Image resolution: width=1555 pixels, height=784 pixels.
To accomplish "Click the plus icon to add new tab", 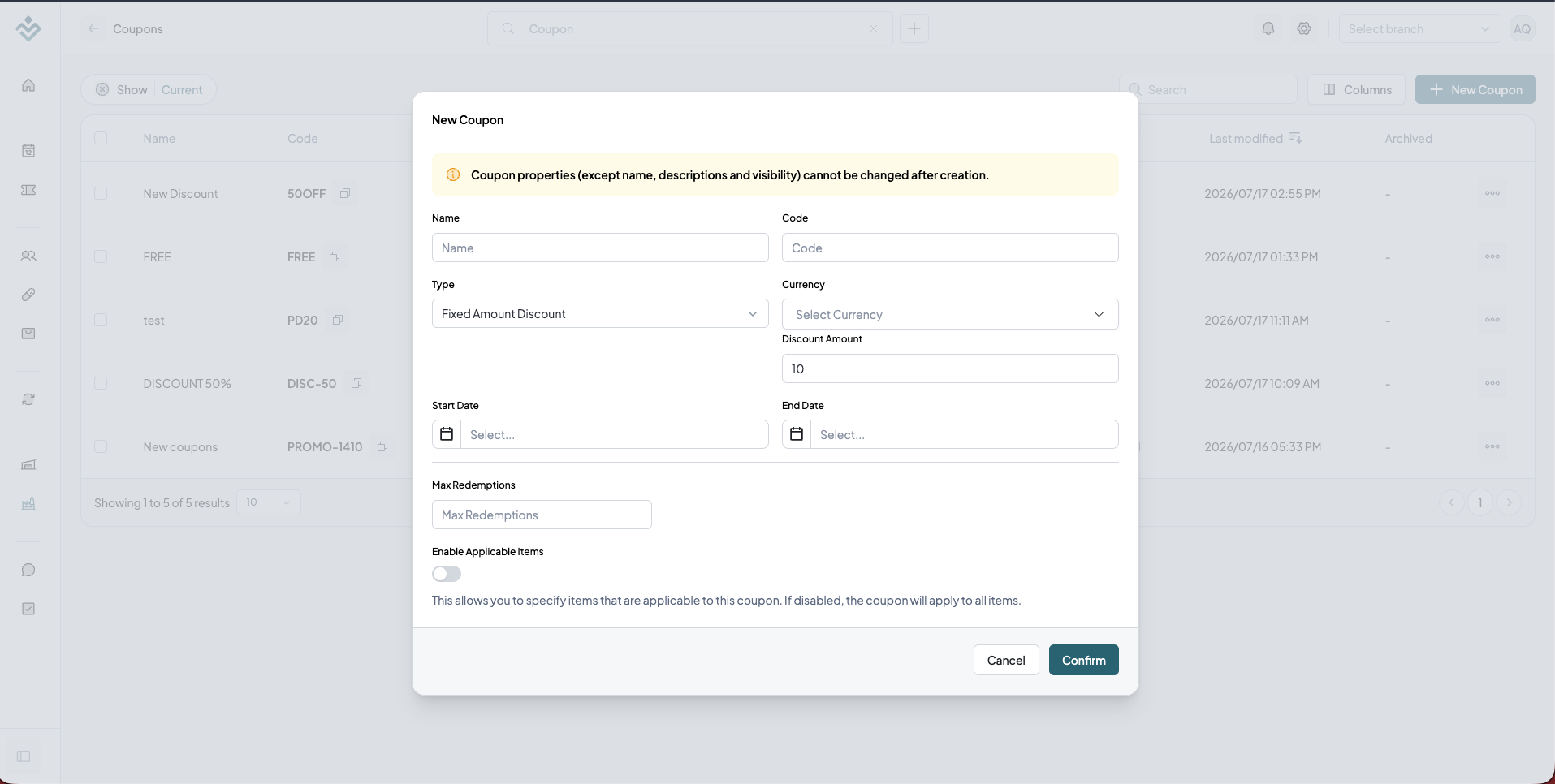I will pos(914,28).
